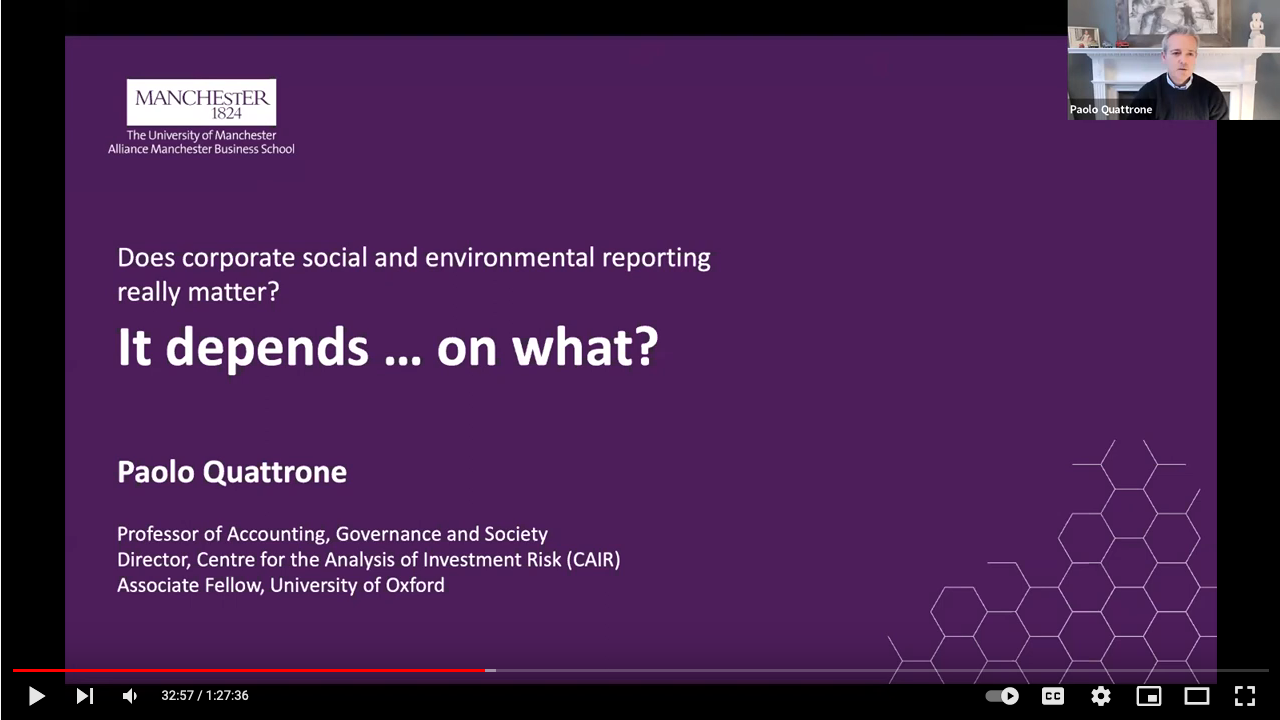Click the unplayed portion of the progress bar
Image resolution: width=1280 pixels, height=720 pixels.
(880, 670)
